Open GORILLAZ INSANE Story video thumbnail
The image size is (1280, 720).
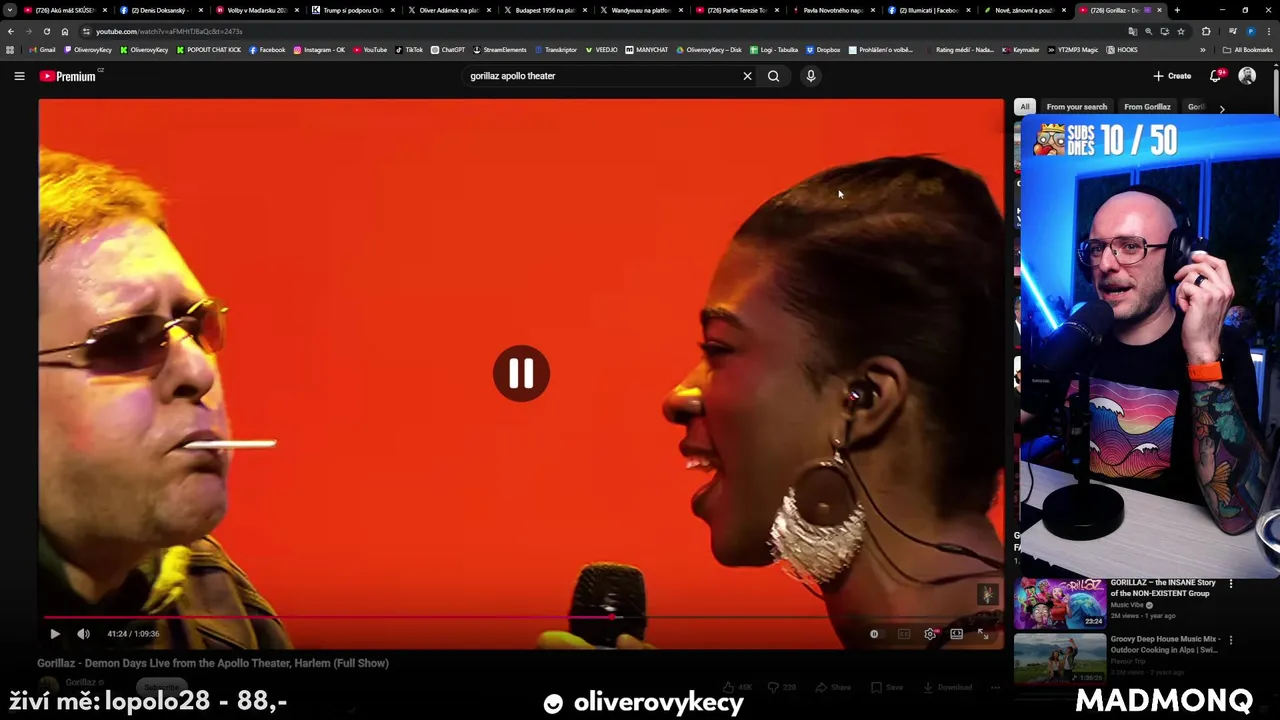click(x=1060, y=602)
